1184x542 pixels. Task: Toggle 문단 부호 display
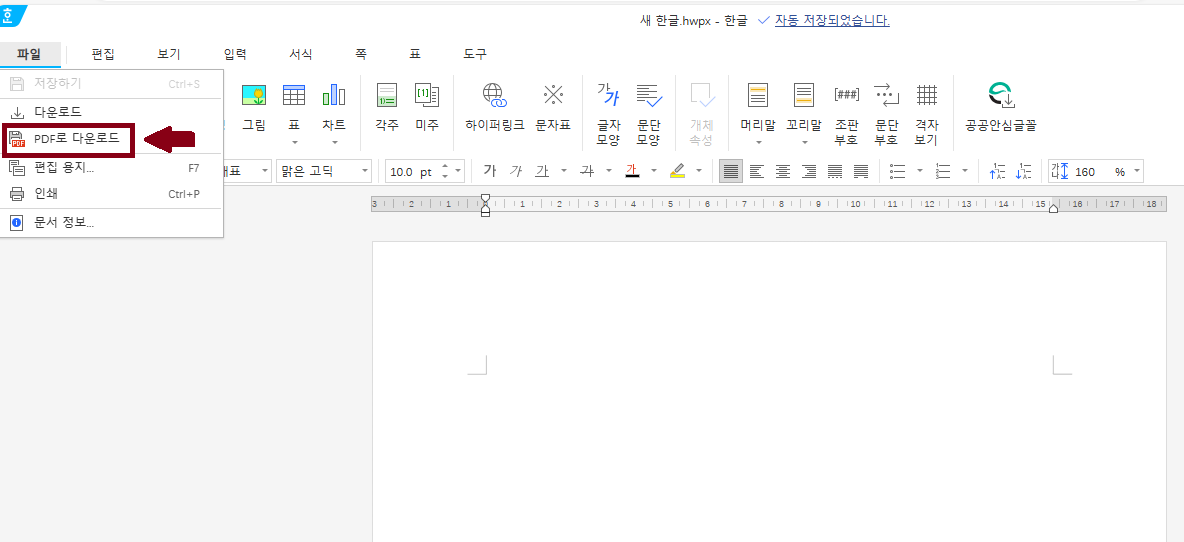pos(886,113)
